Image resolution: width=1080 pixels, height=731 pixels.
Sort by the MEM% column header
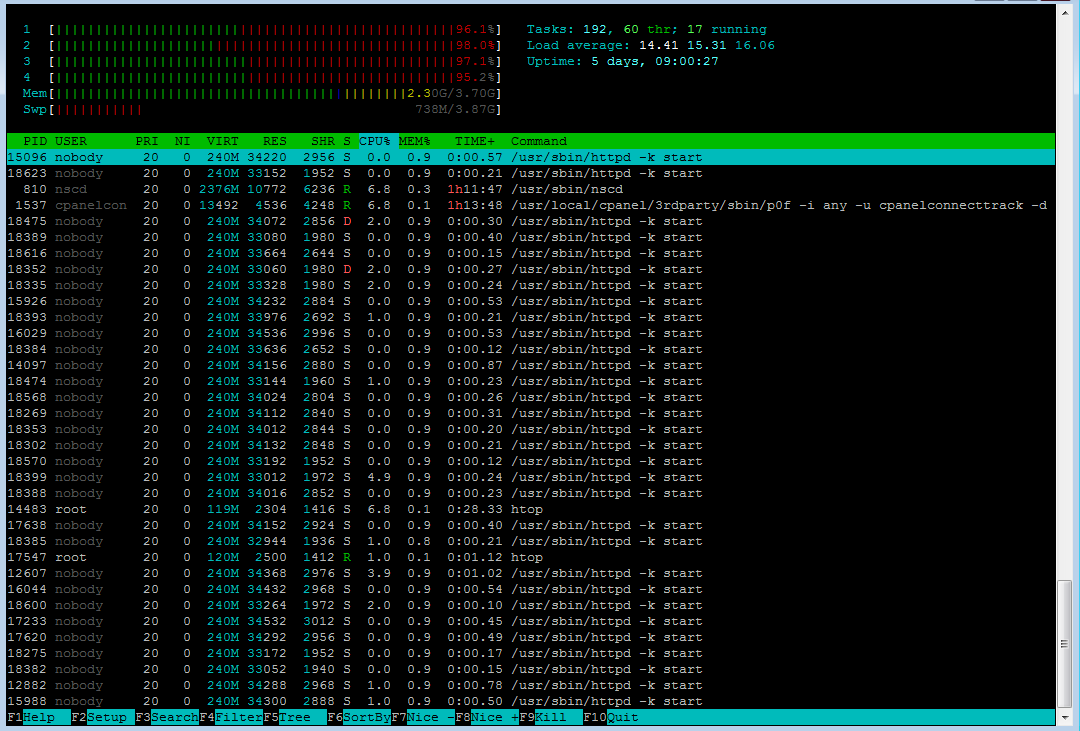pyautogui.click(x=415, y=141)
